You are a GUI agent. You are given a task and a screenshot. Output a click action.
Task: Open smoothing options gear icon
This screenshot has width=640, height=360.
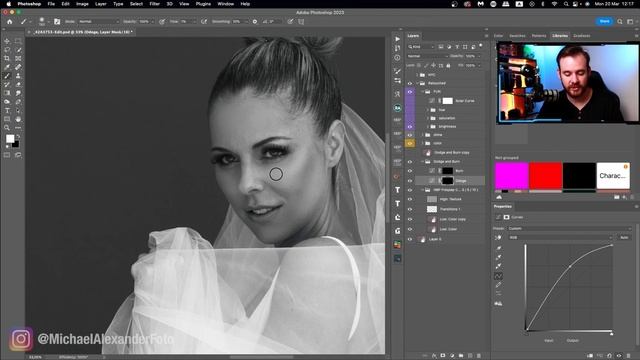(x=255, y=22)
